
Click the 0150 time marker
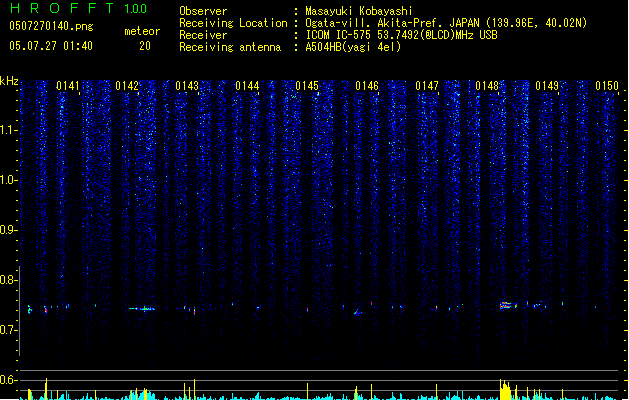pos(607,86)
